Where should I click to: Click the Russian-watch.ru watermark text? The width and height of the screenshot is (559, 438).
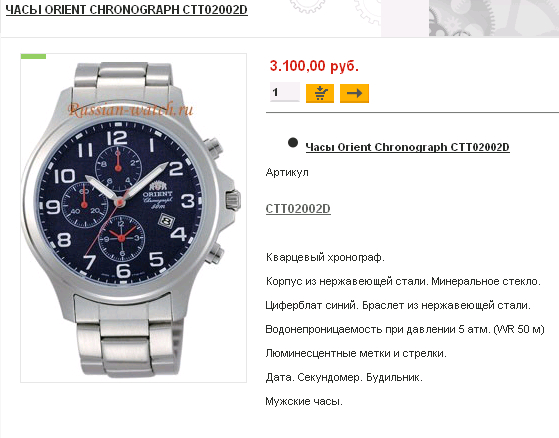click(x=130, y=109)
